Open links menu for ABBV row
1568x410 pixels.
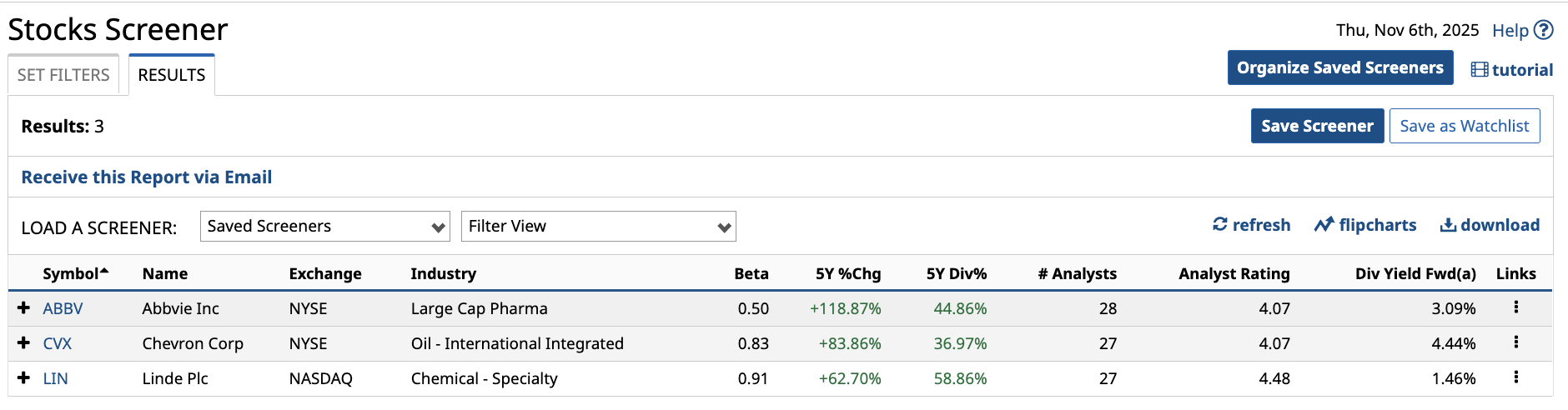coord(1515,307)
